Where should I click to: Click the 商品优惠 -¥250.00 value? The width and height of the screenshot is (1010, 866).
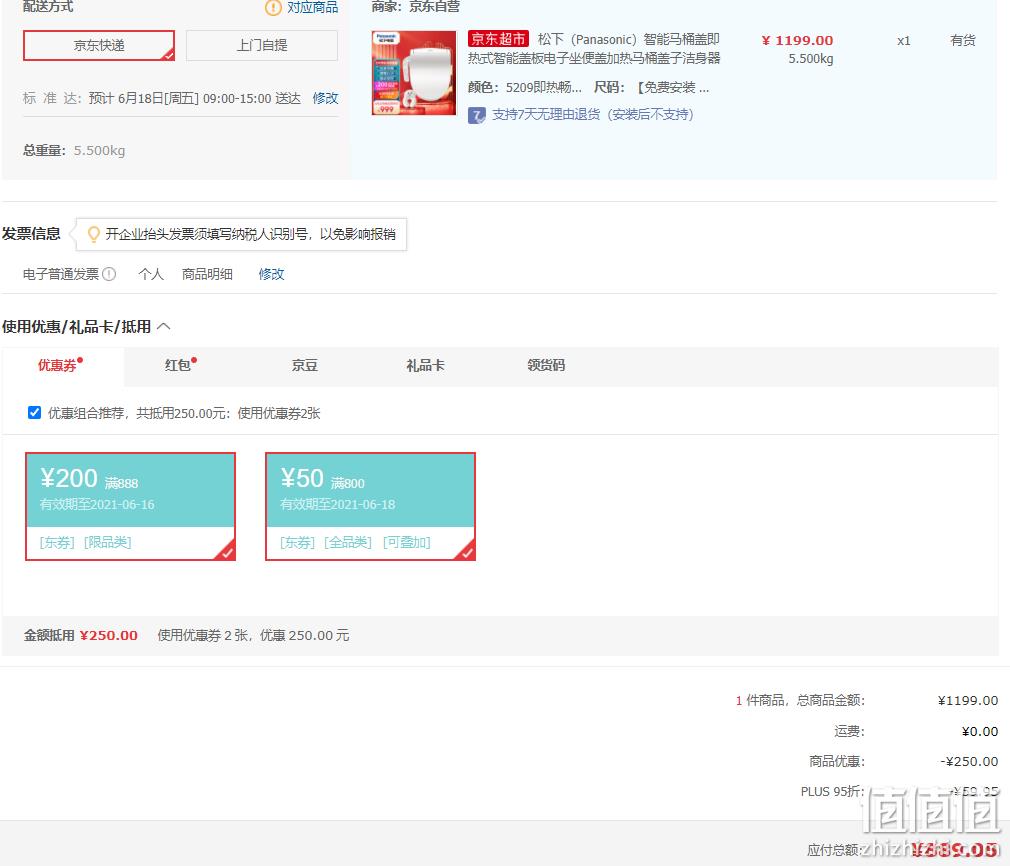pos(969,762)
